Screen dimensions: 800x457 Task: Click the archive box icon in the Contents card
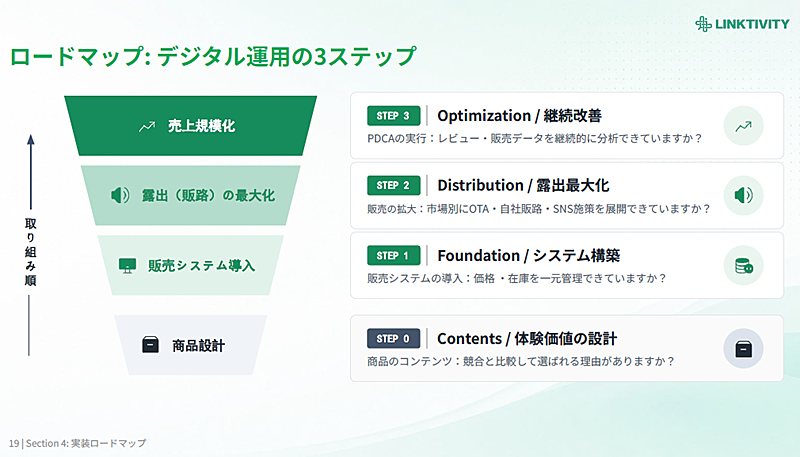point(743,348)
